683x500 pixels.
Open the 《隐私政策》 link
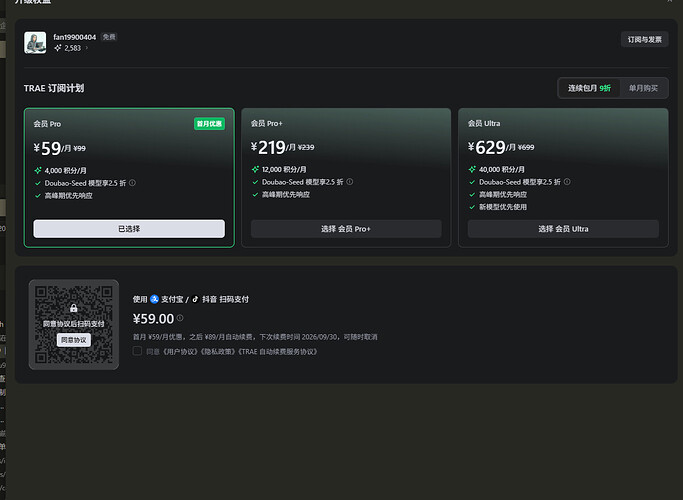[x=219, y=351]
